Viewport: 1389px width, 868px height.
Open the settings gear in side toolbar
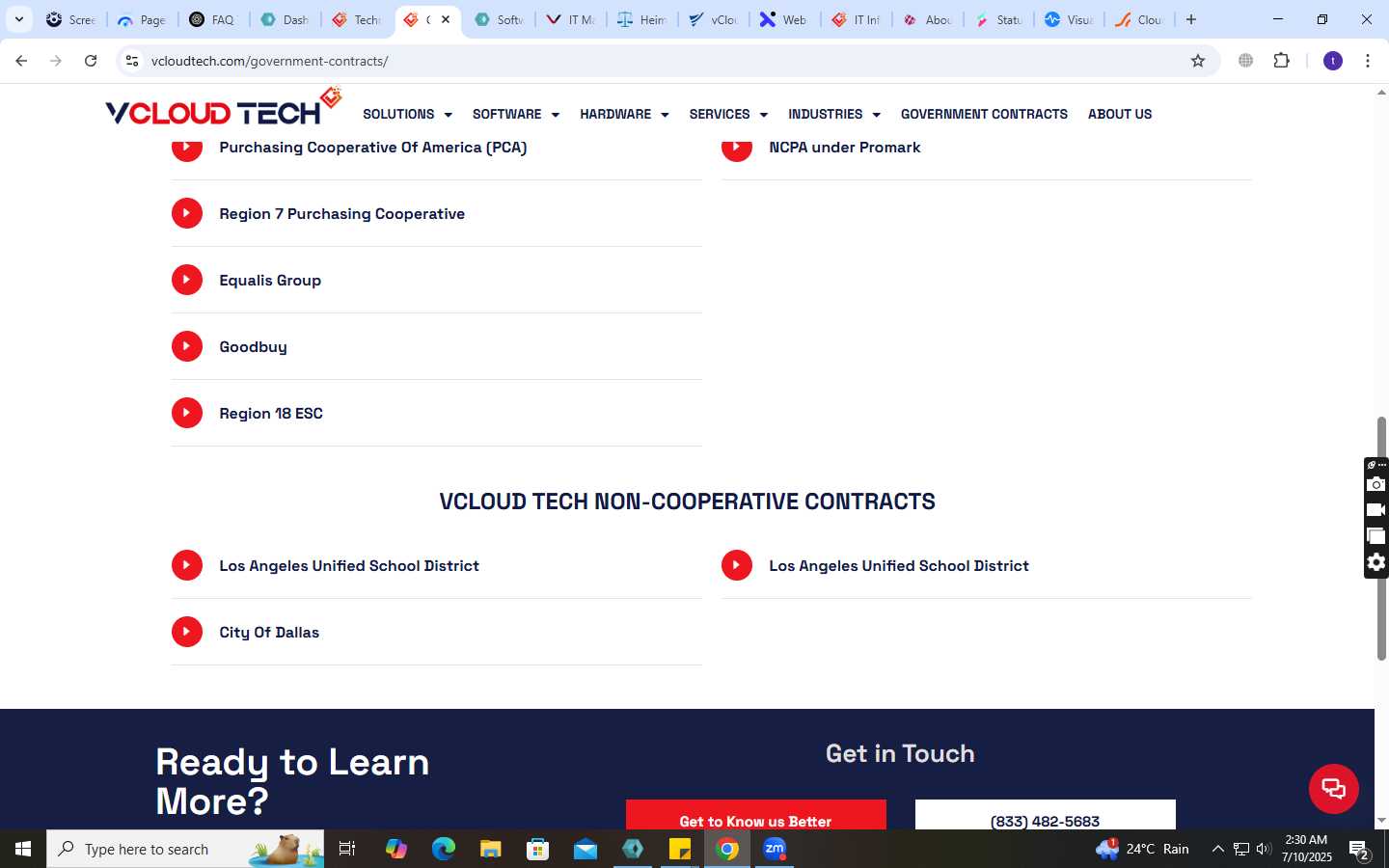point(1376,562)
